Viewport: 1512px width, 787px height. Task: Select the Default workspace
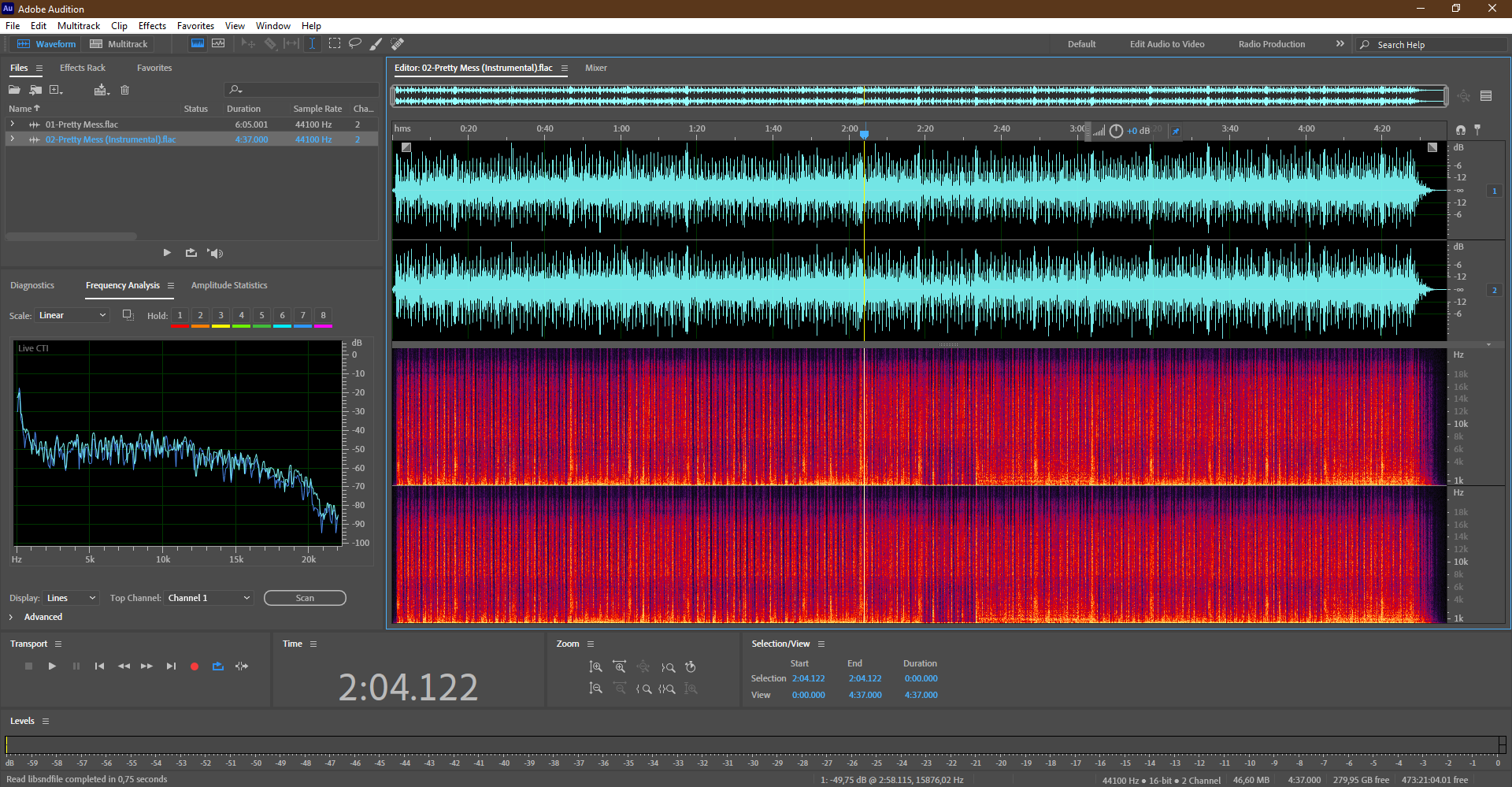(x=1081, y=44)
